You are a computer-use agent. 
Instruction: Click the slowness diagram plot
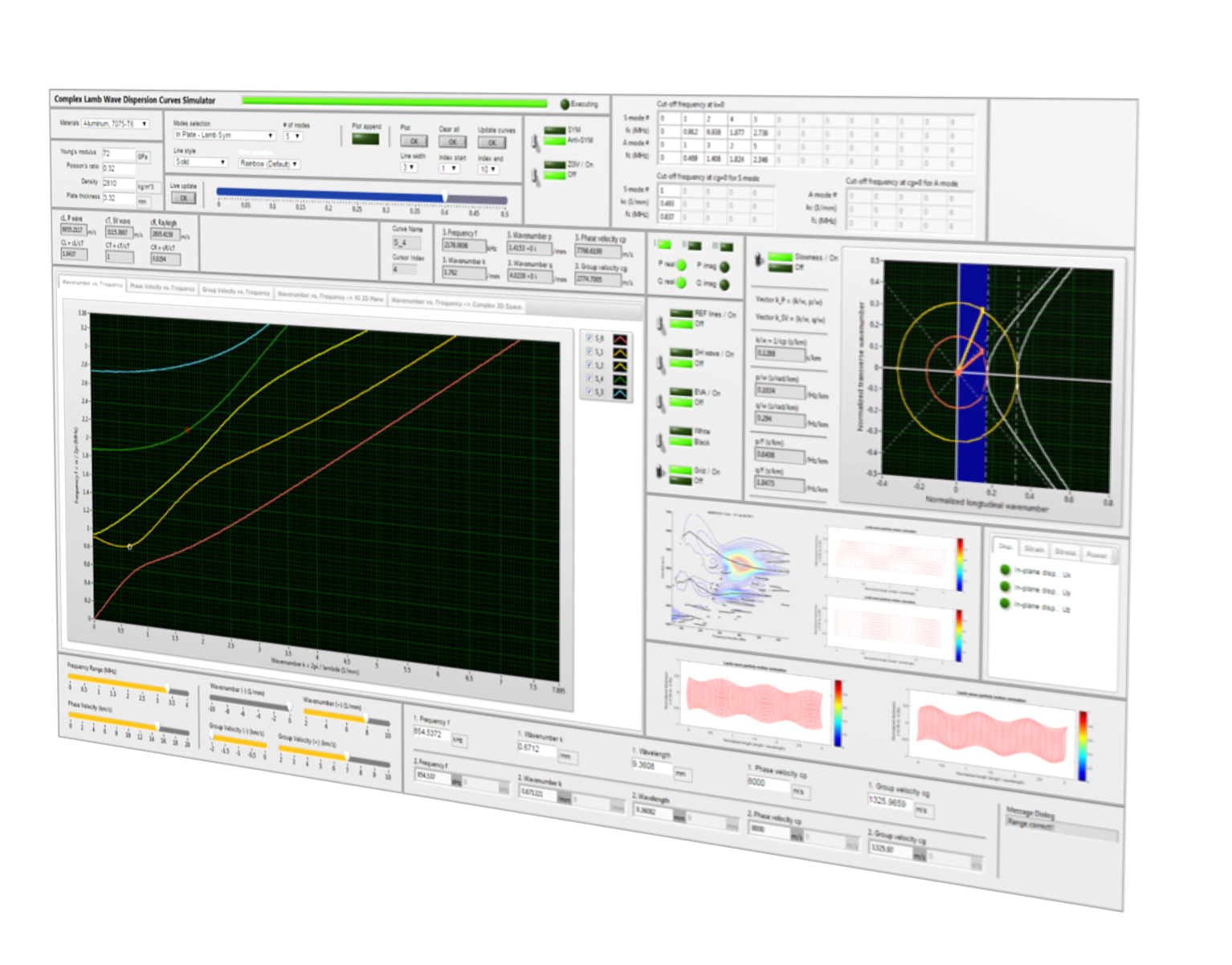(x=996, y=376)
